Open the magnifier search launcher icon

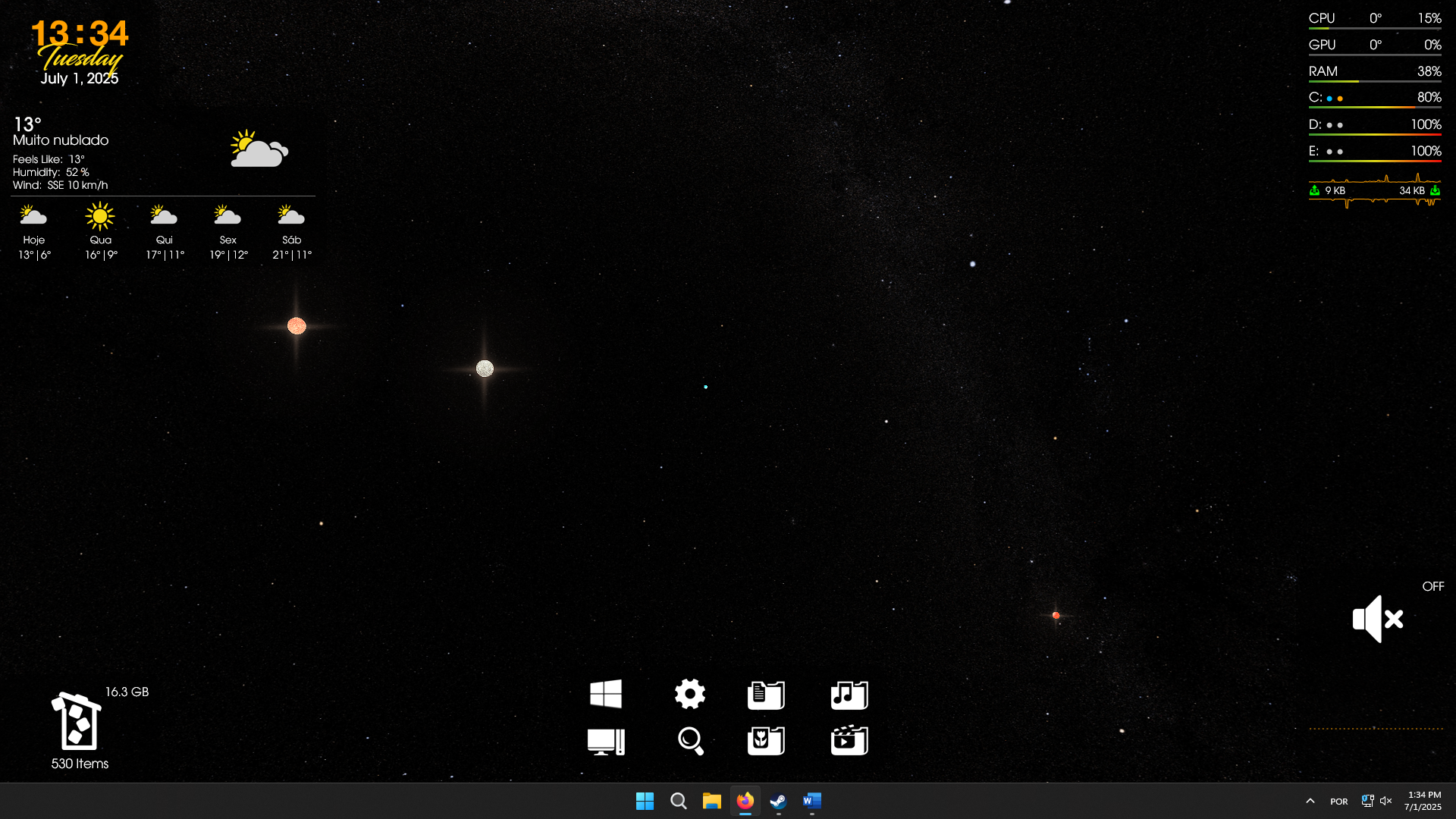[x=690, y=741]
